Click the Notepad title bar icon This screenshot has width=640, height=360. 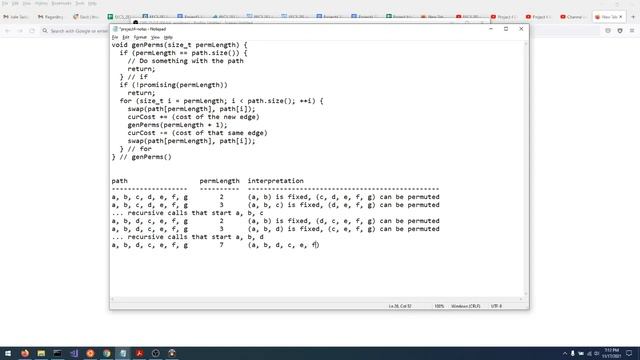point(115,29)
